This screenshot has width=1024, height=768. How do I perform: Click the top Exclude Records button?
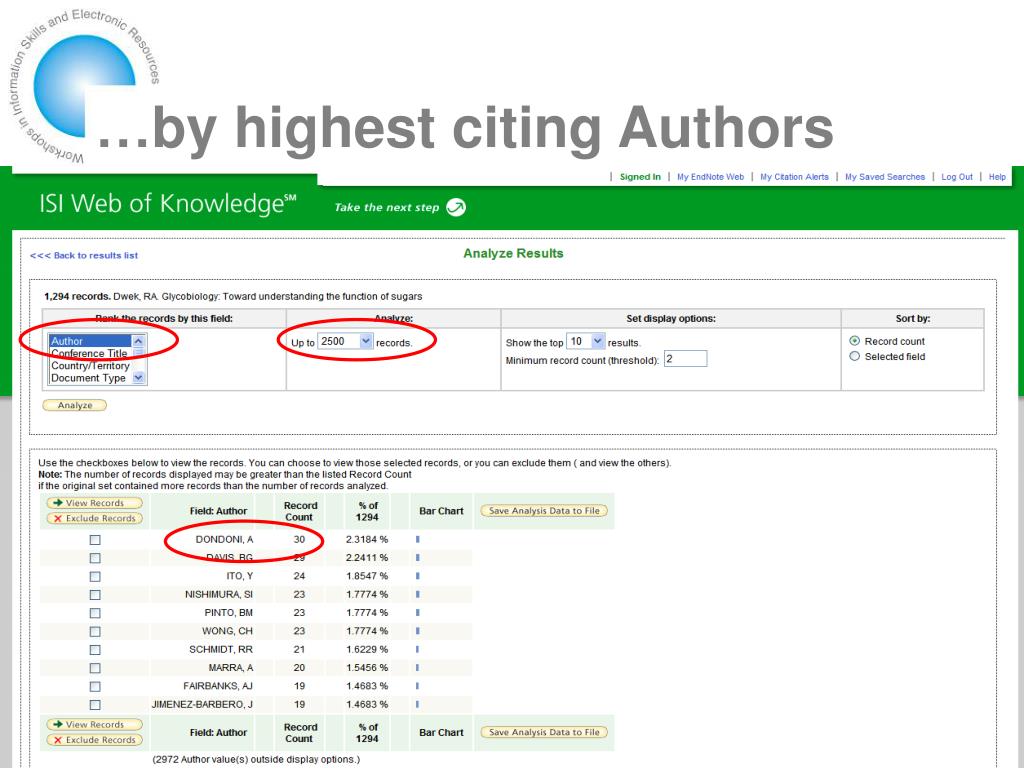tap(95, 519)
